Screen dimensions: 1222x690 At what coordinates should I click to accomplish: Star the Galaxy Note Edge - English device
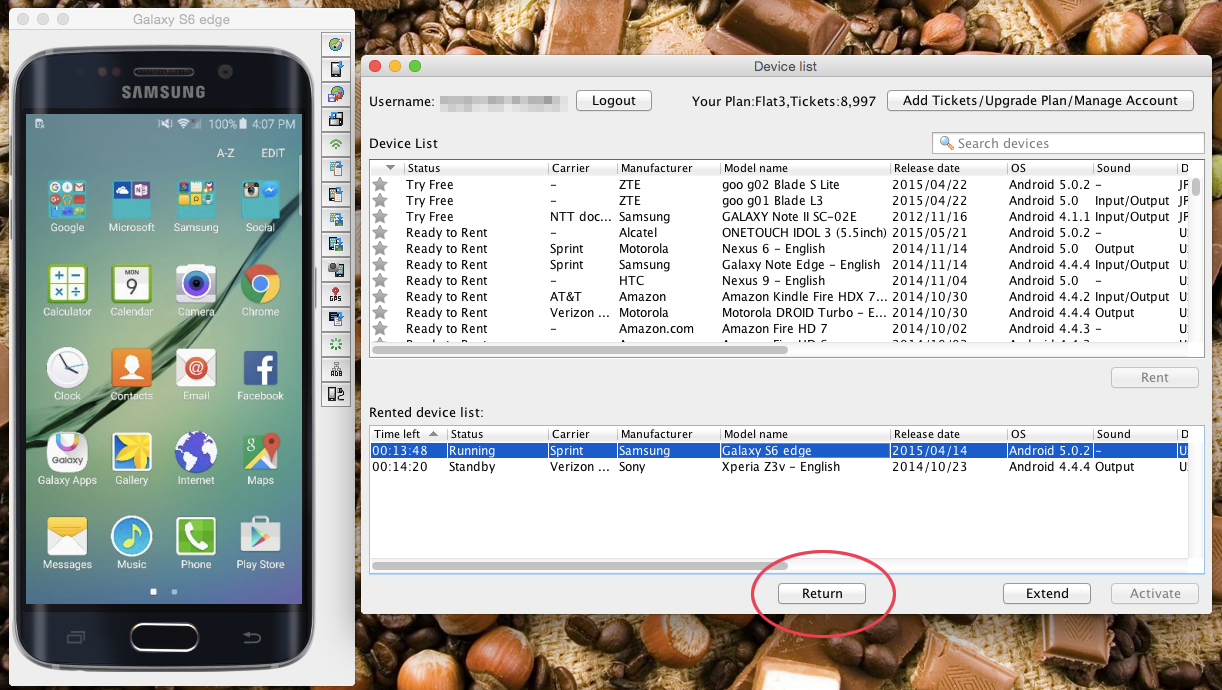click(x=380, y=265)
